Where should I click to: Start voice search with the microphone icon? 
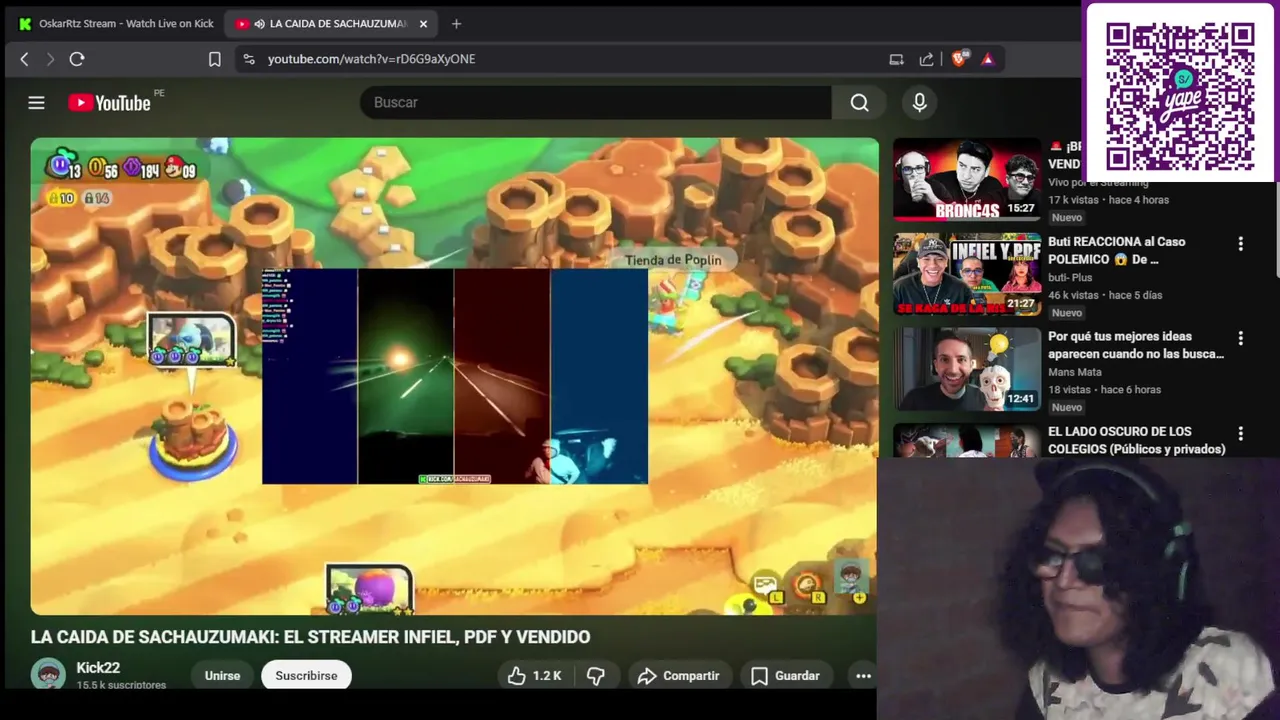point(920,102)
